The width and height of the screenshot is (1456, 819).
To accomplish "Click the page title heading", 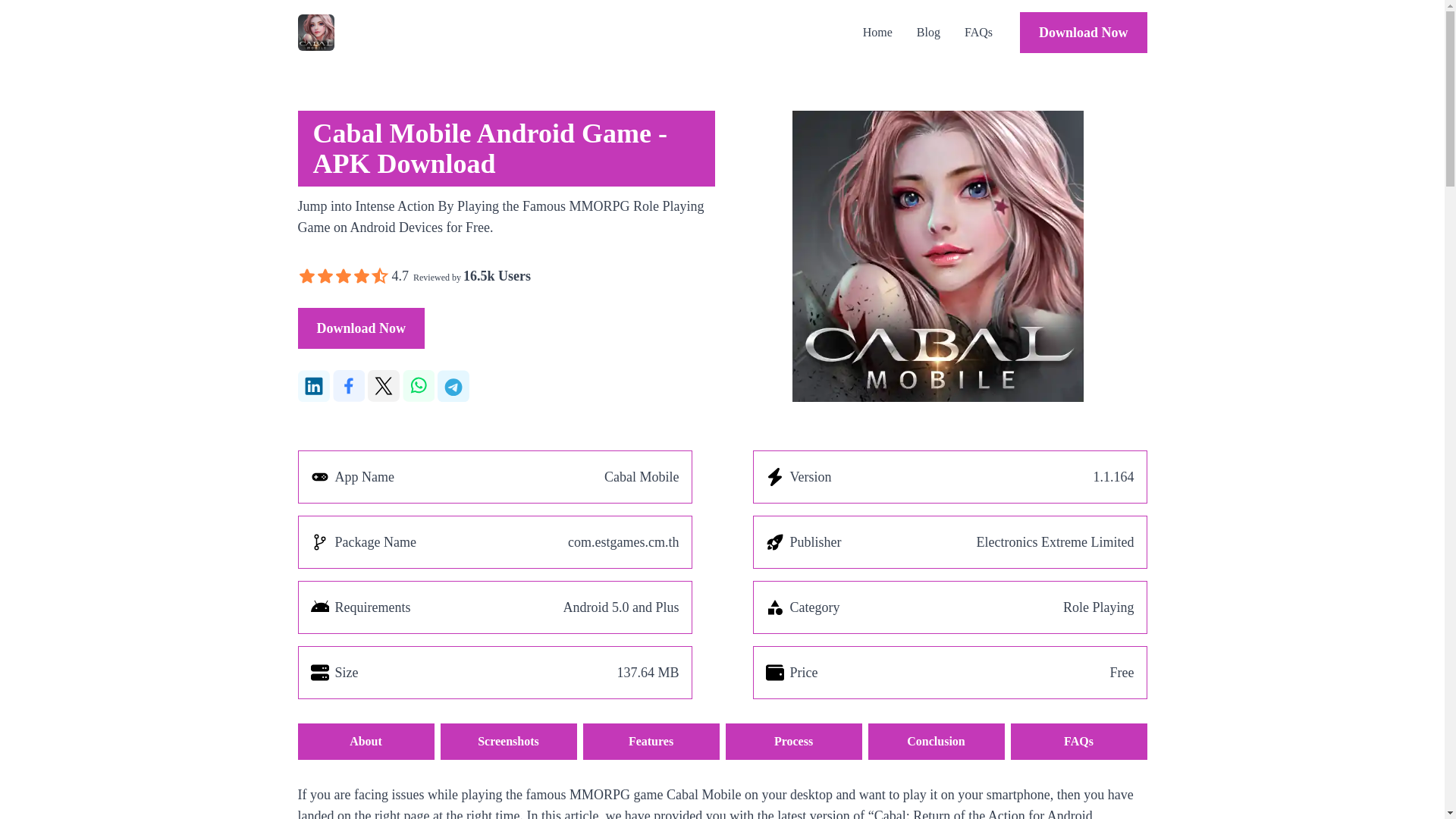I will coord(506,149).
